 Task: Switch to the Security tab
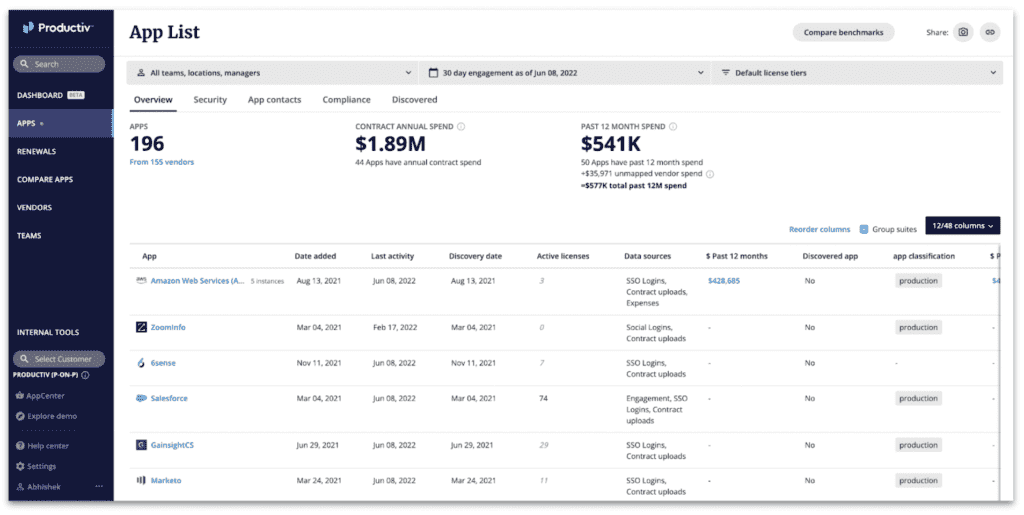(x=210, y=100)
